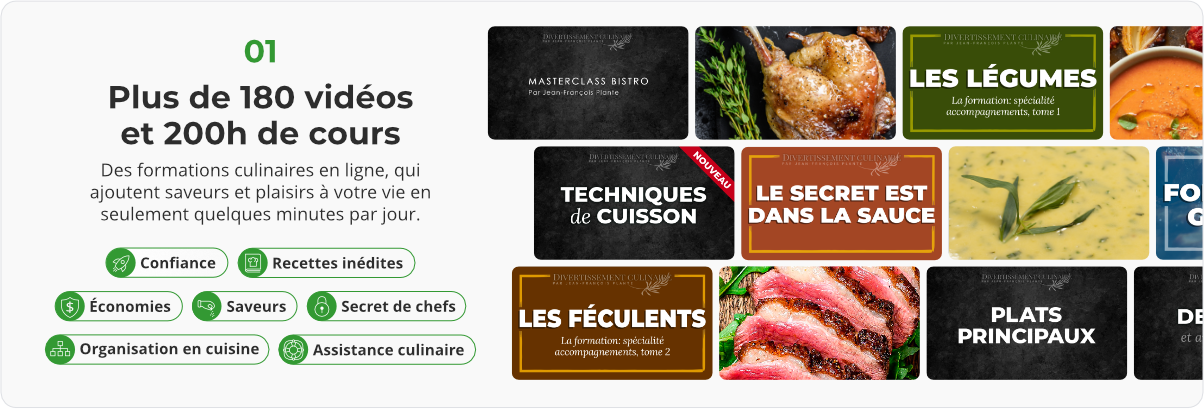Click the shield dollar icon beside Économies

click(x=69, y=306)
